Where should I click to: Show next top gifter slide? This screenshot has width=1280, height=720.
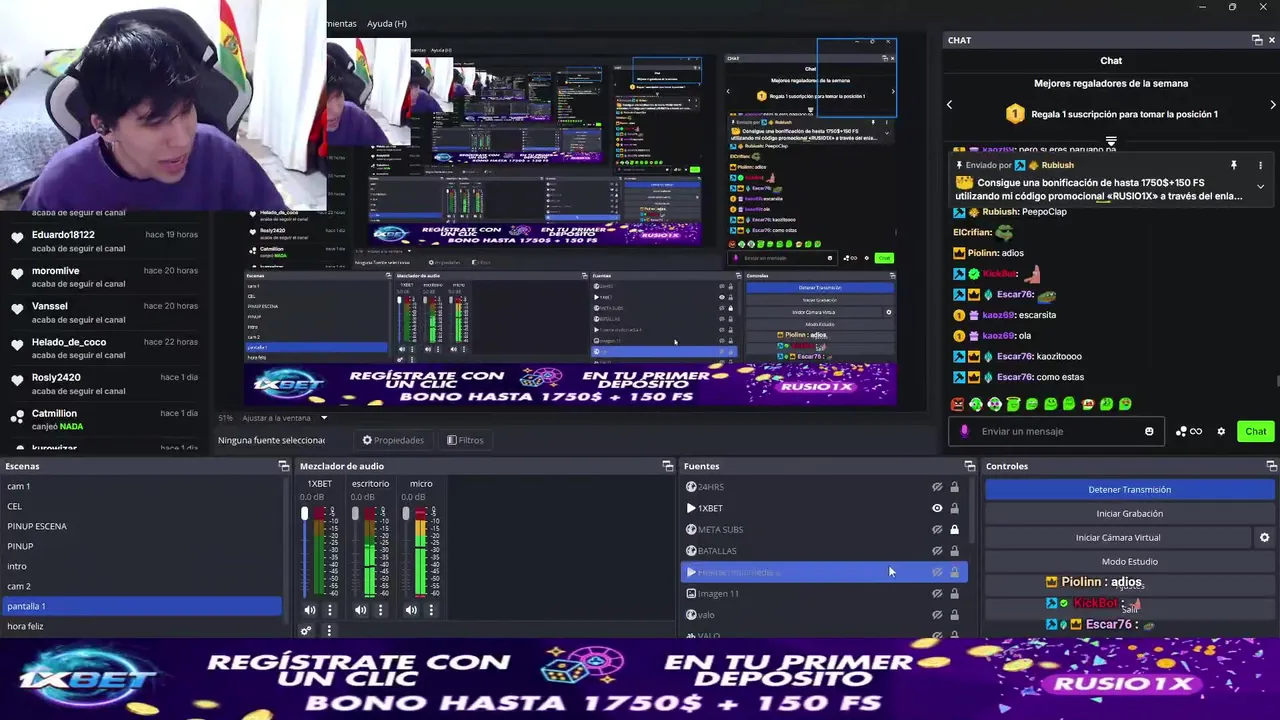[1272, 104]
